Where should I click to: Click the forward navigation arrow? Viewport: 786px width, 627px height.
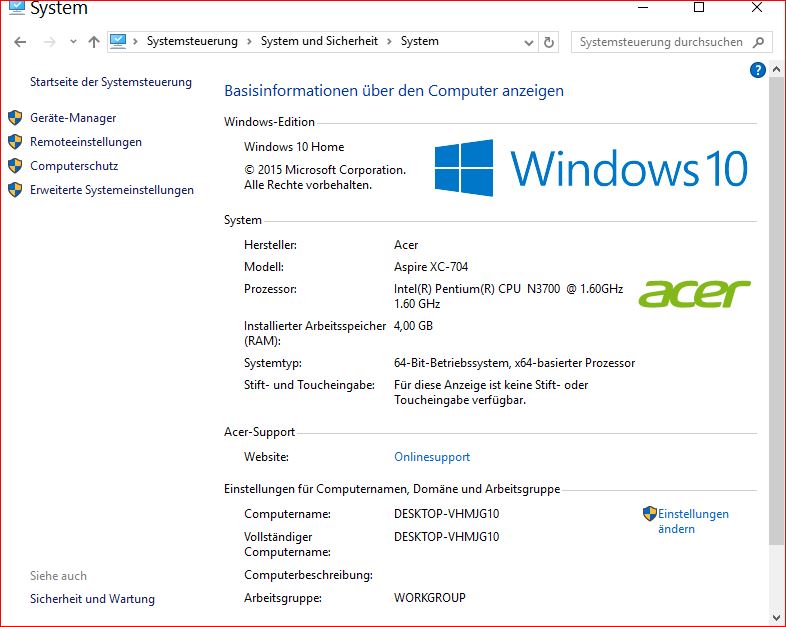coord(47,42)
